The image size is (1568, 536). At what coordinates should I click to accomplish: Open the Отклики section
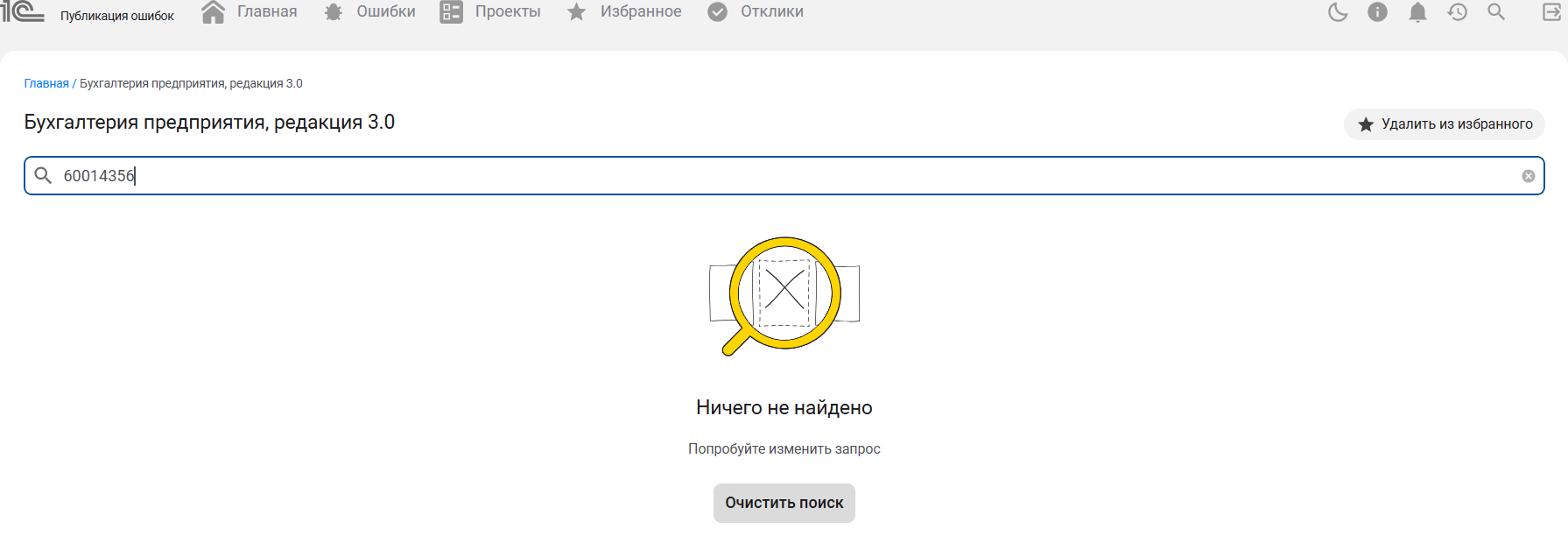click(x=756, y=12)
